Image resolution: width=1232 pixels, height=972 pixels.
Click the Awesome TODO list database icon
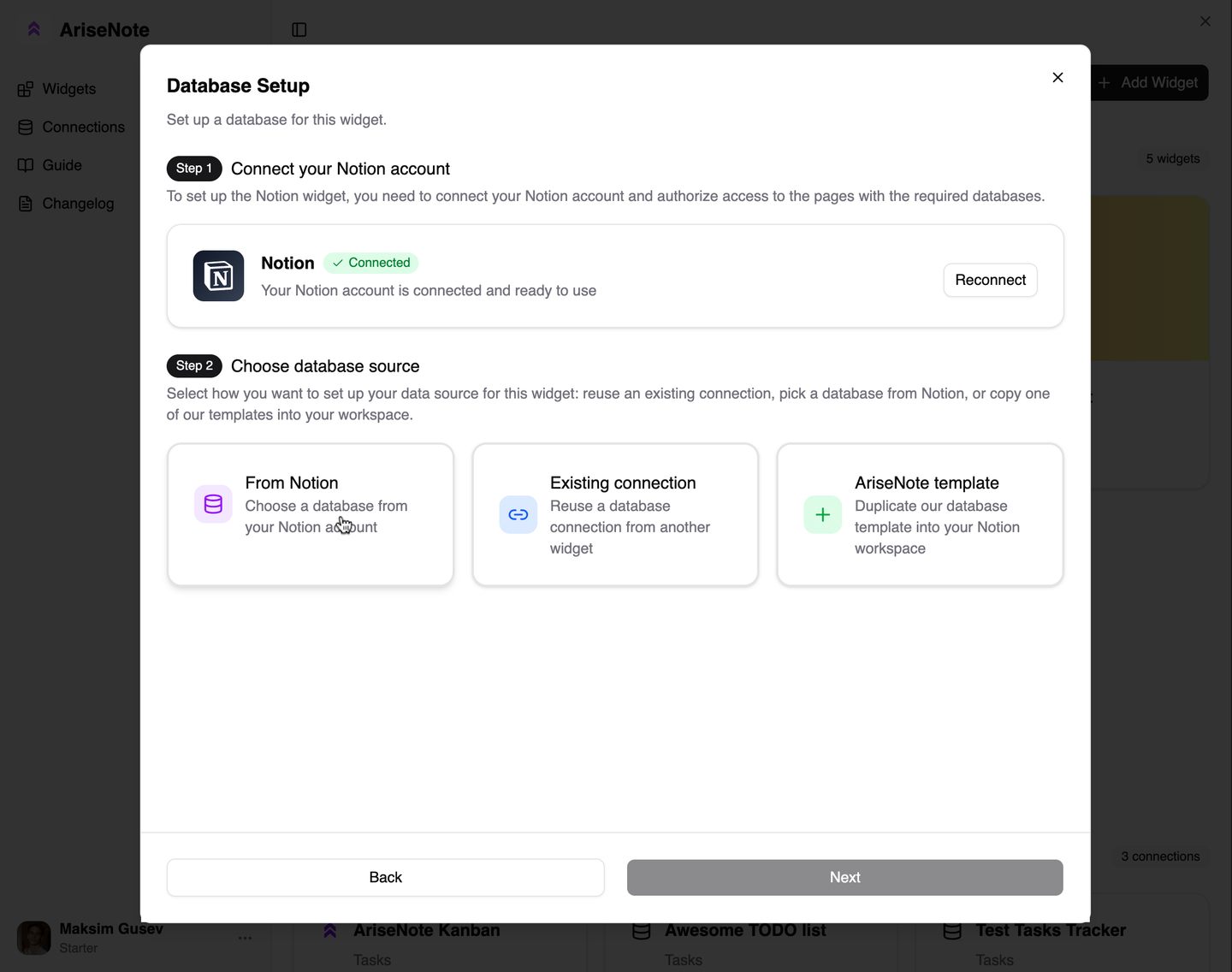(642, 931)
